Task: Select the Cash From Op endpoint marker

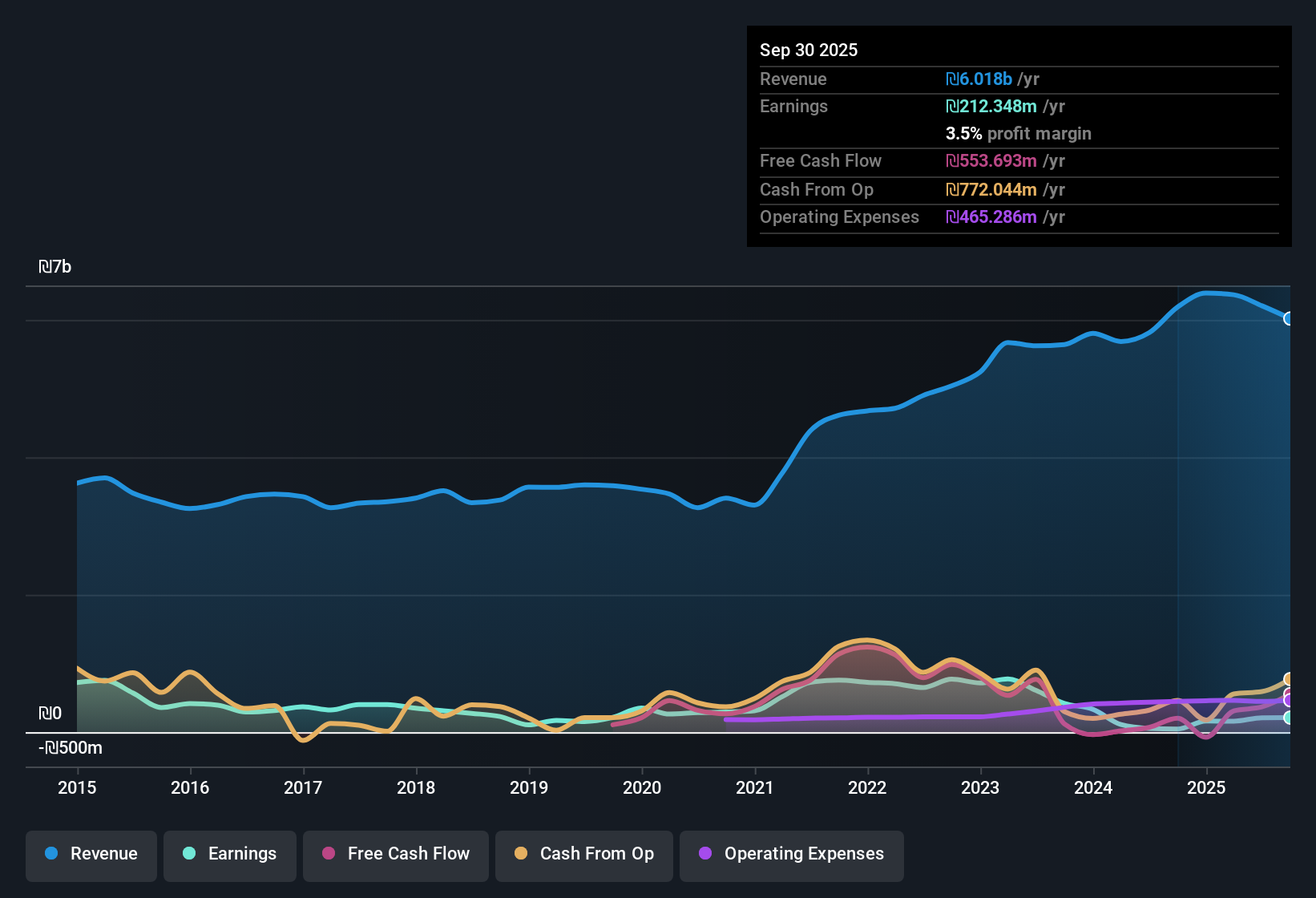Action: click(x=1287, y=678)
